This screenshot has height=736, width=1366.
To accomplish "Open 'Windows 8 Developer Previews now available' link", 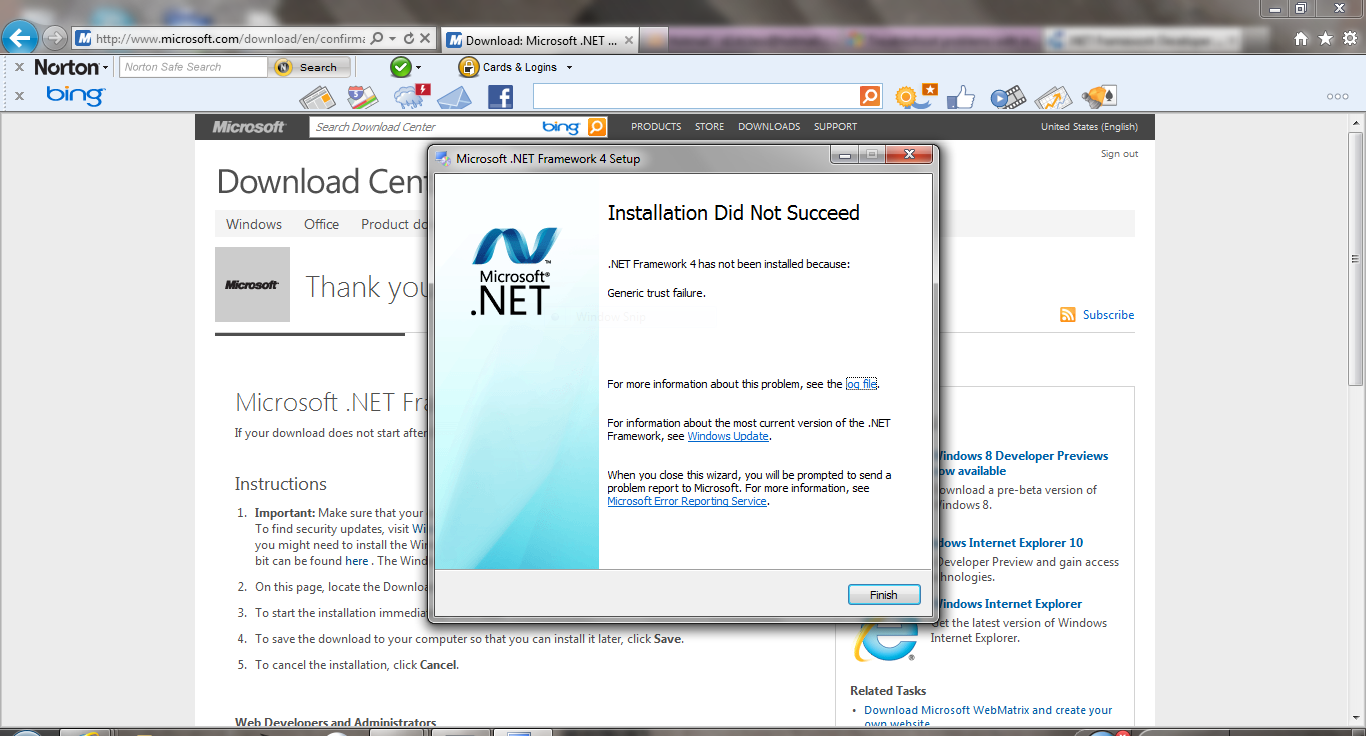I will pos(1020,463).
